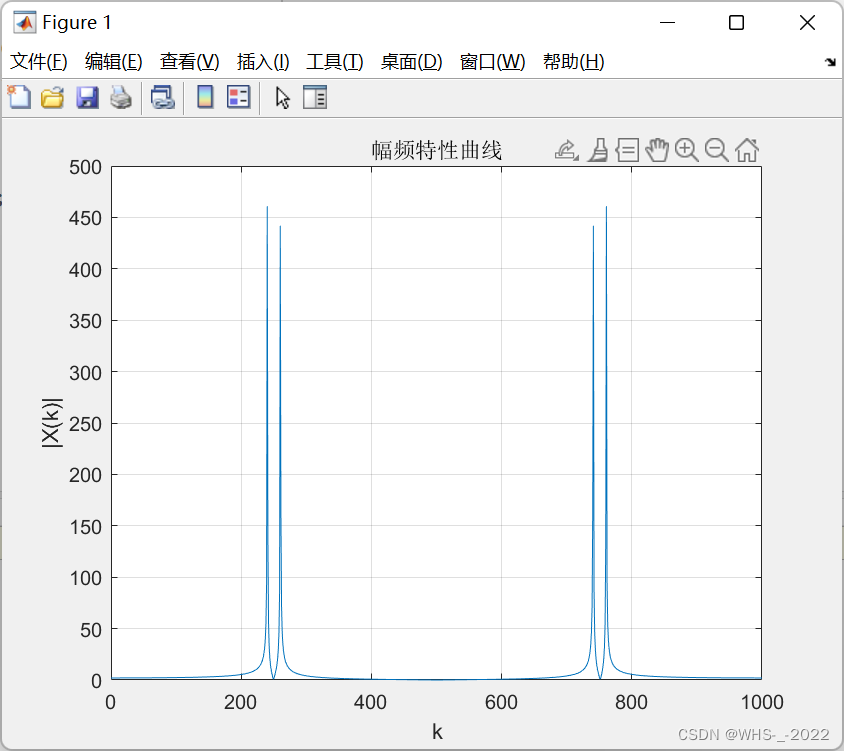Minimize the Figure 1 window
Viewport: 844px width, 751px height.
[x=667, y=23]
